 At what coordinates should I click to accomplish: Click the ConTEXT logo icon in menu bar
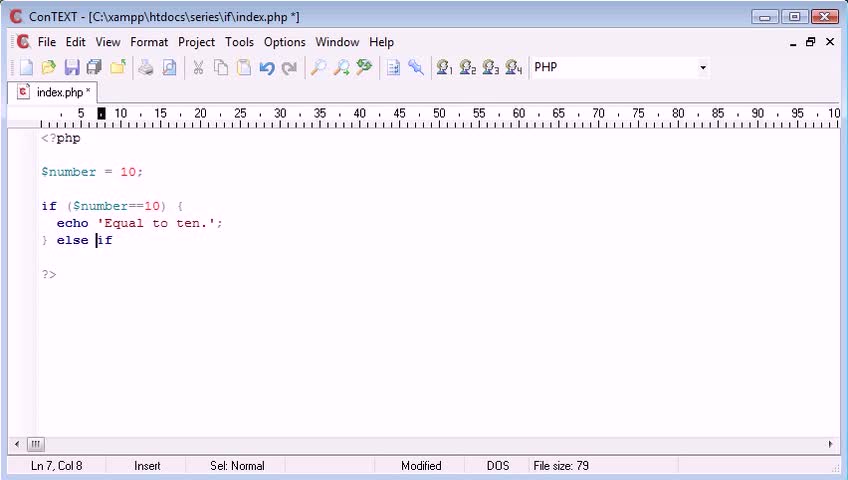[23, 42]
